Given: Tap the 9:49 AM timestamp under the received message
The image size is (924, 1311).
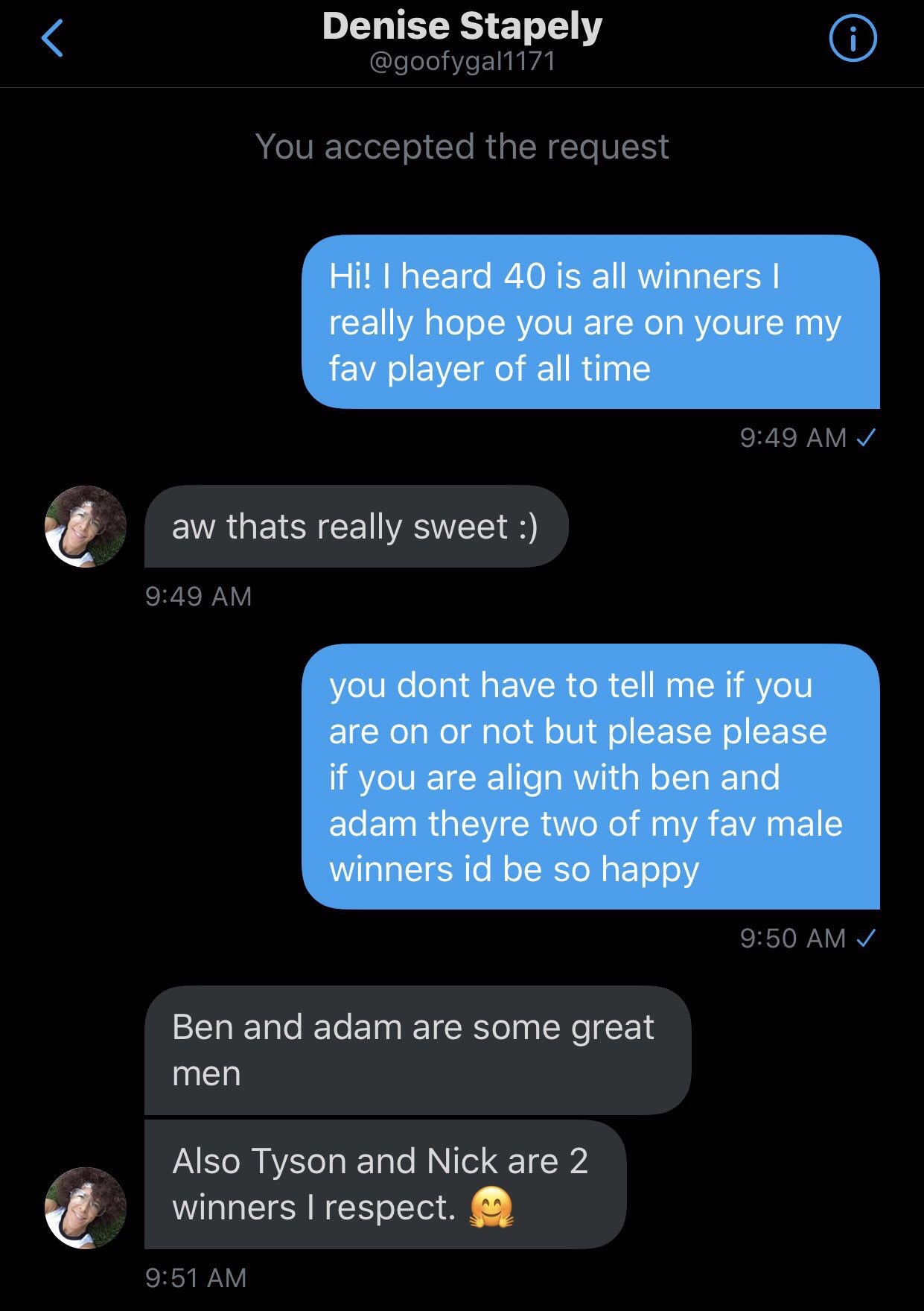Looking at the screenshot, I should (x=199, y=597).
